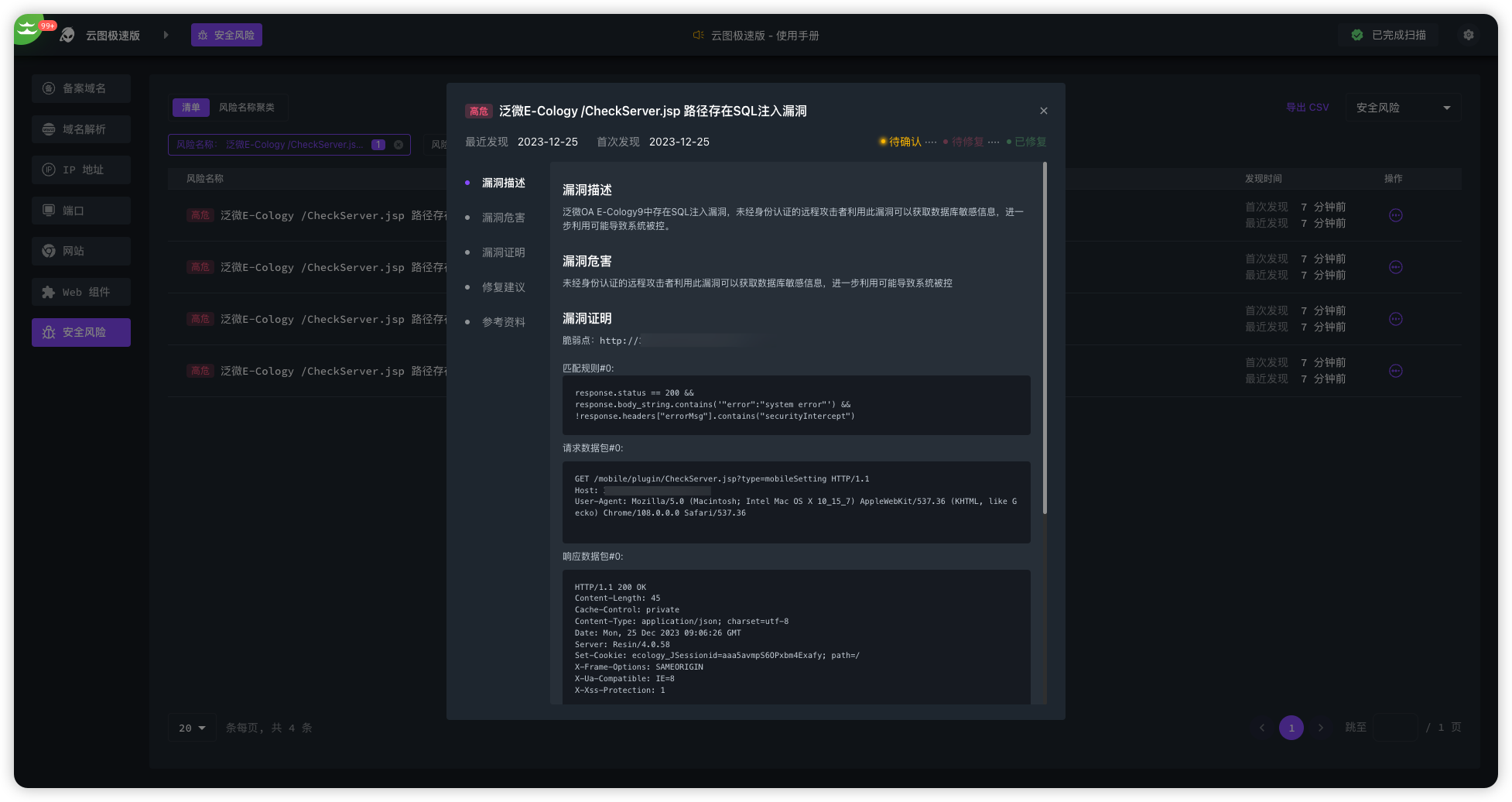Click the 备案域名 sidebar icon
1512x802 pixels.
pos(49,88)
